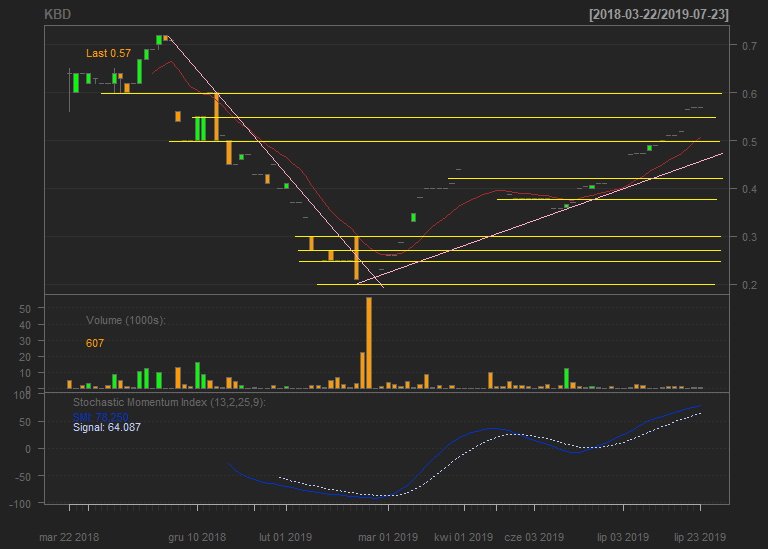Click the SMI axis label -50
768x549 pixels.
coord(21,477)
